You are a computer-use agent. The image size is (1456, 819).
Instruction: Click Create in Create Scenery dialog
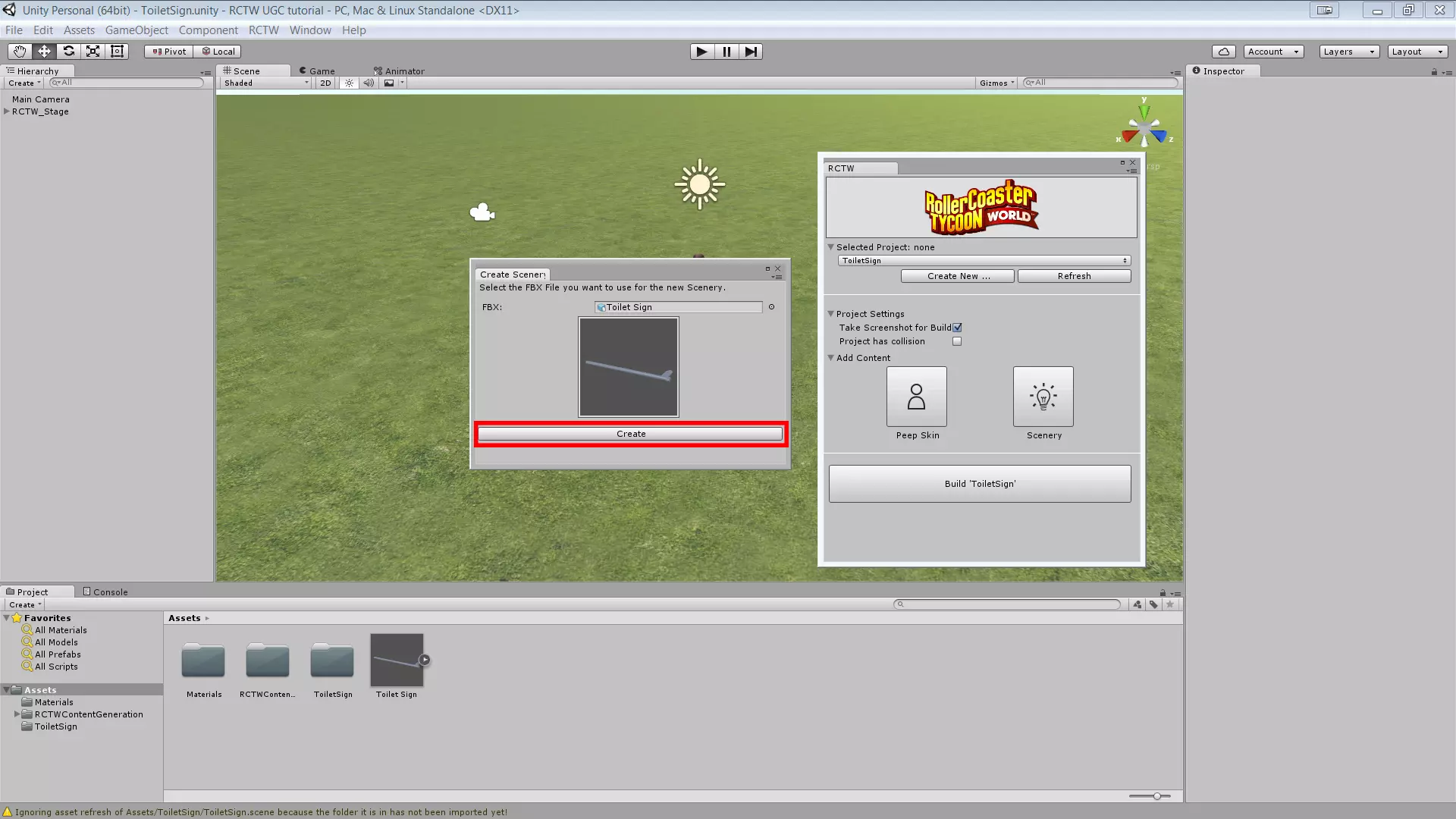coord(630,434)
